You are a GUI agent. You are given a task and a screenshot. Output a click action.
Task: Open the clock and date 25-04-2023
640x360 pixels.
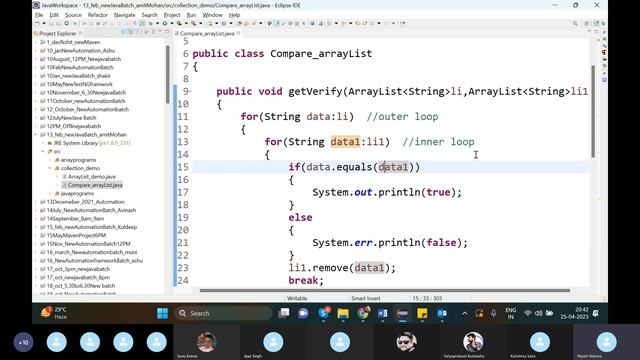(x=574, y=313)
